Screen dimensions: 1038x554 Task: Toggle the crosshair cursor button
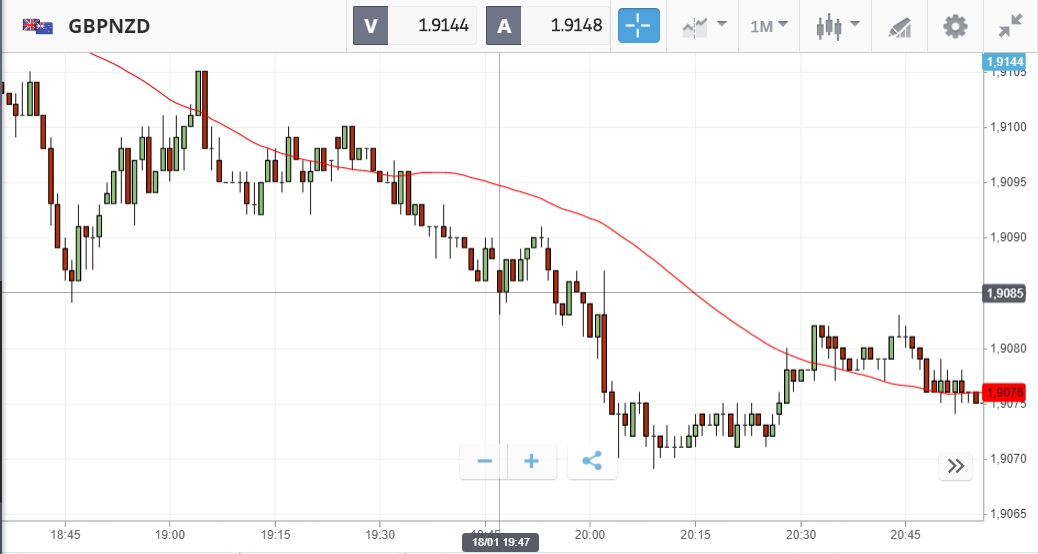pos(639,26)
